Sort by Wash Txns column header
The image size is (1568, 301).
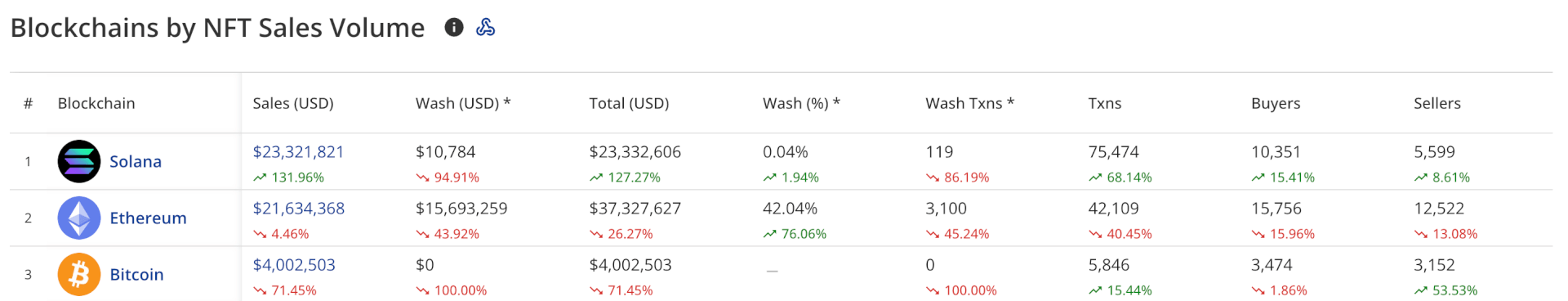(969, 103)
